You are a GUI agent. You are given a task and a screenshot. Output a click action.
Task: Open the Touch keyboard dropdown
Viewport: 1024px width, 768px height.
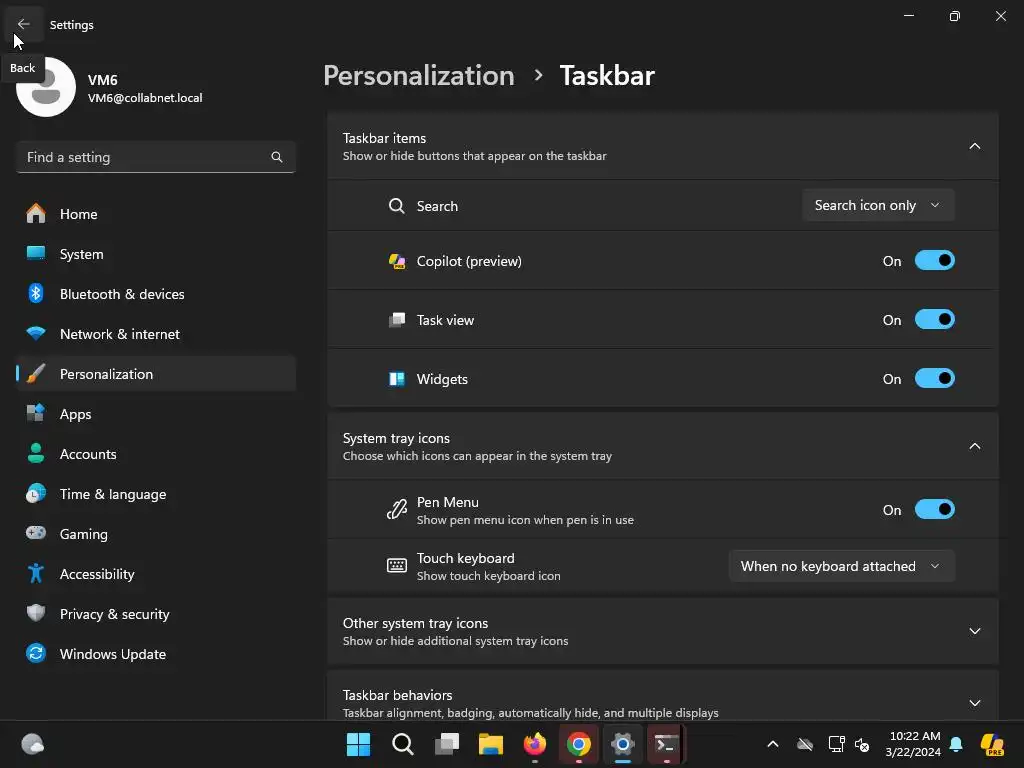pos(841,566)
